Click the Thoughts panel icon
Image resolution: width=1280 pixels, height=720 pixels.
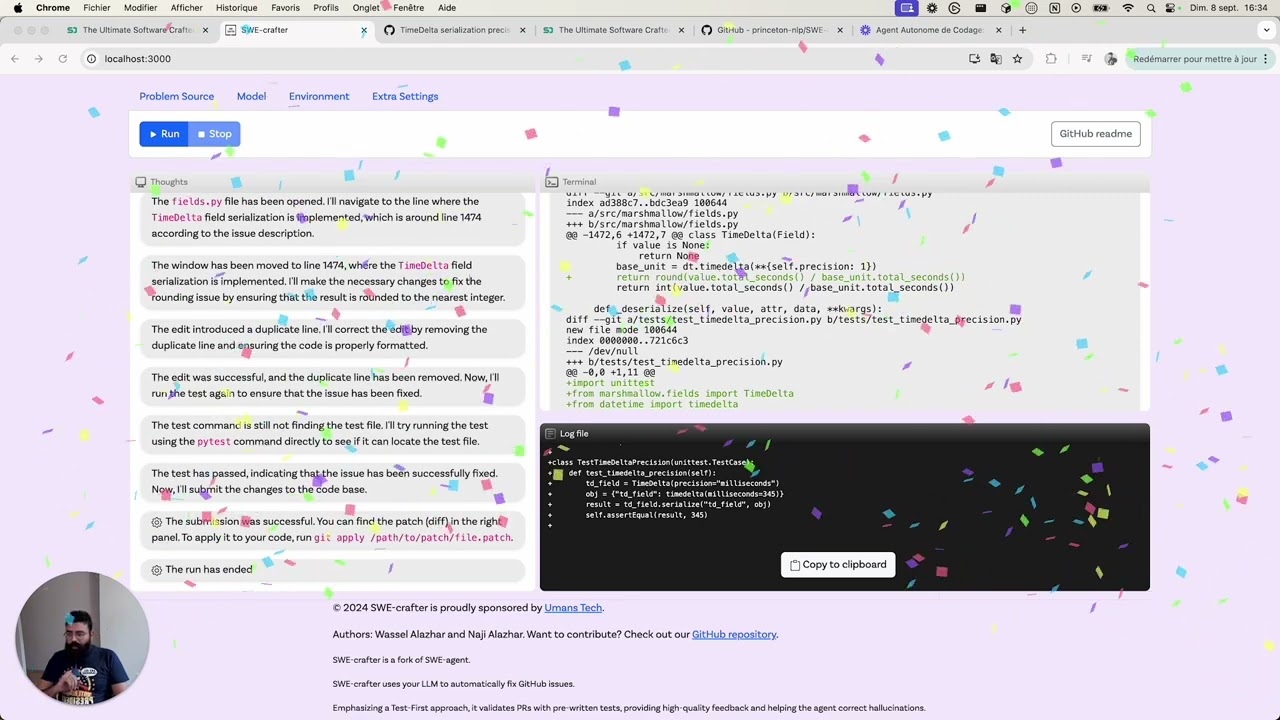(141, 182)
